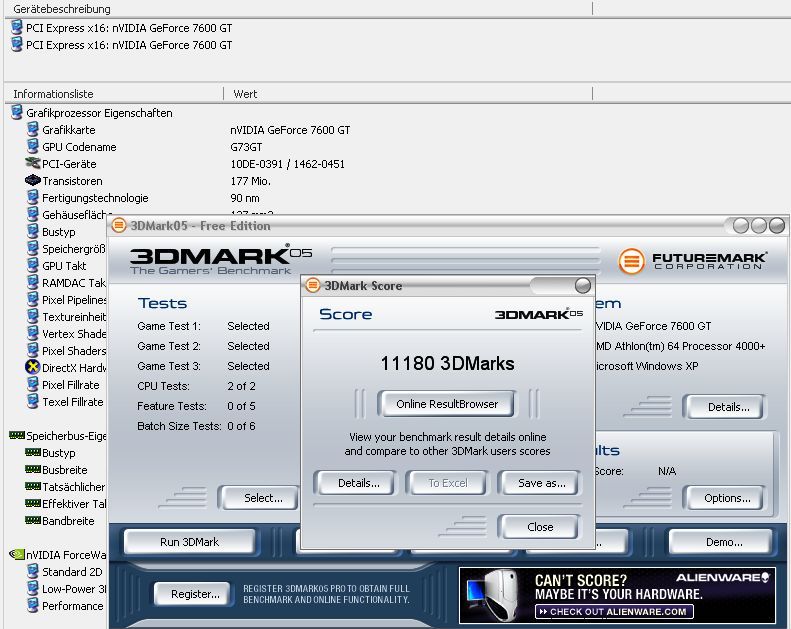Click the 3DMark05 title bar orange icon
Screen dimensions: 791x629
tap(119, 225)
